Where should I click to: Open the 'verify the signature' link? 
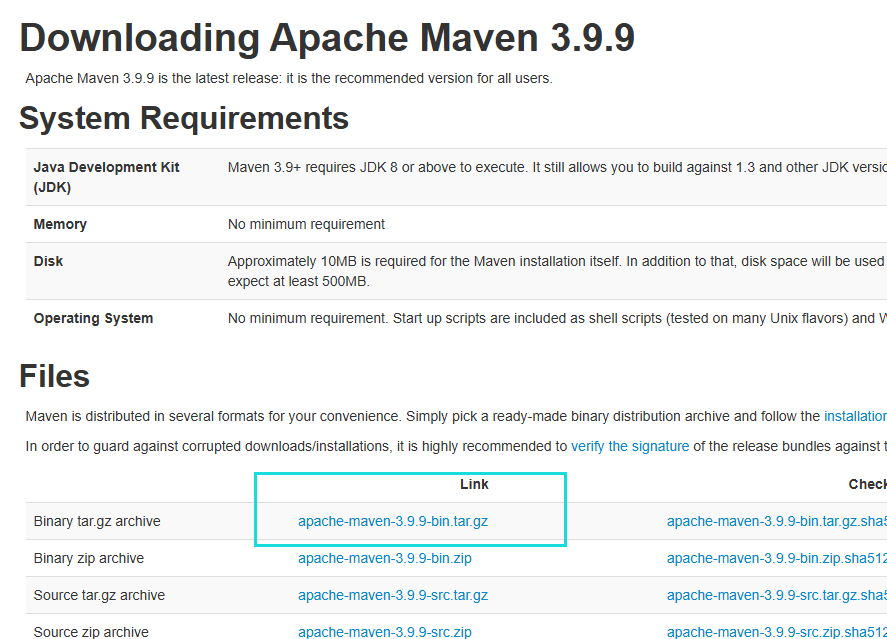630,446
